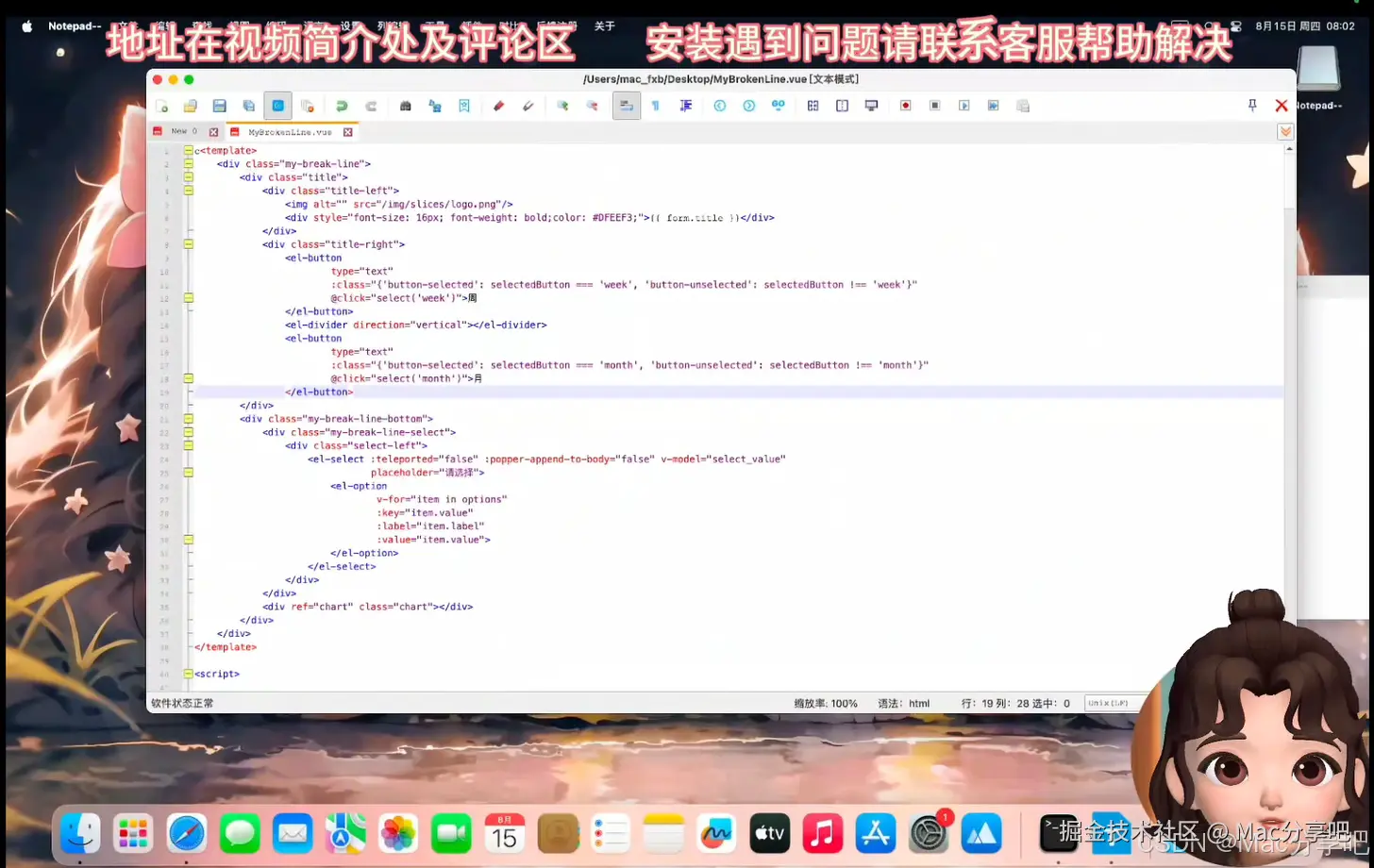Image resolution: width=1374 pixels, height=868 pixels.
Task: Click the Save file icon
Action: coord(219,106)
